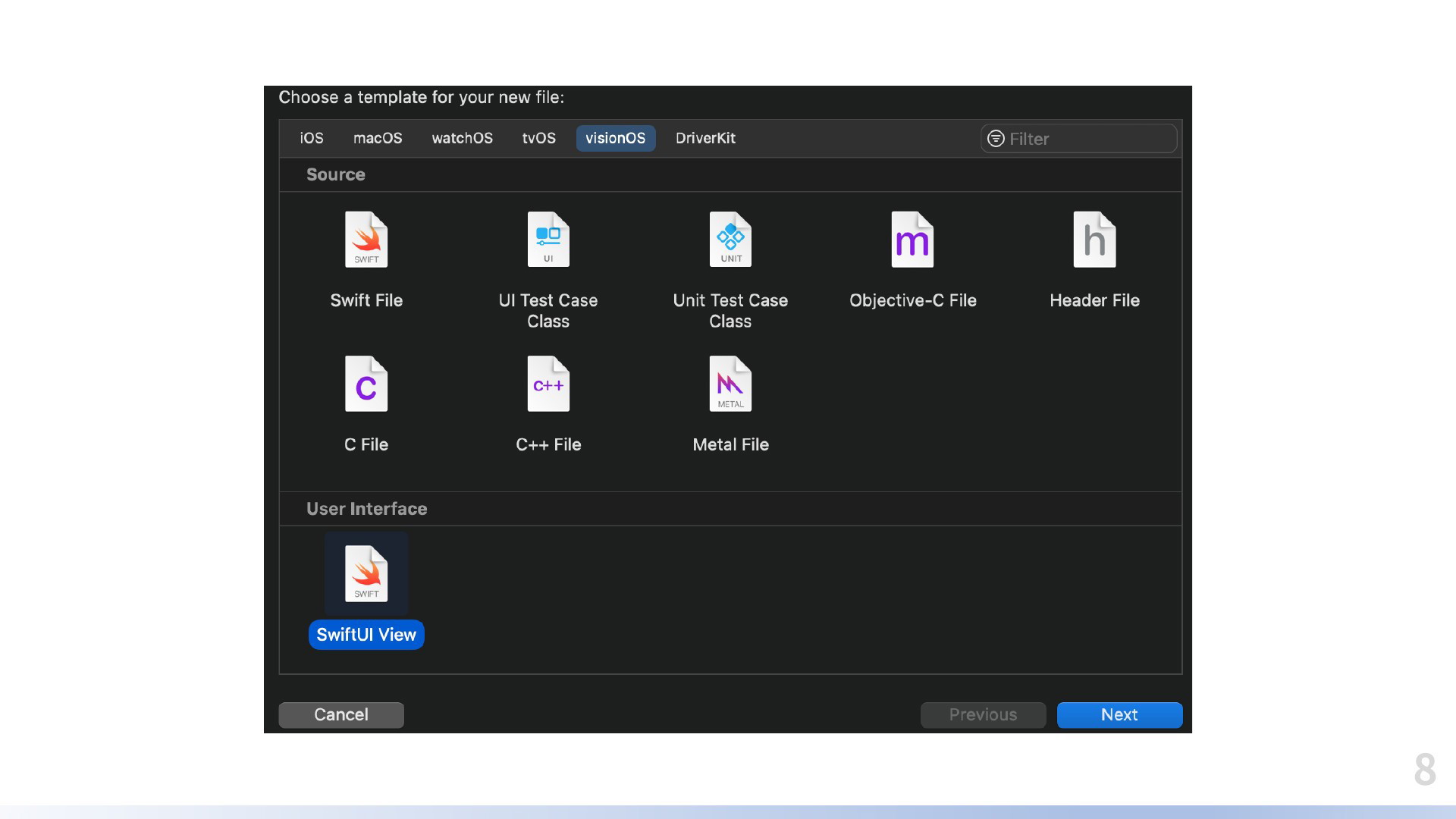Viewport: 1456px width, 819px height.
Task: Click the 'Header File' label
Action: (1094, 300)
